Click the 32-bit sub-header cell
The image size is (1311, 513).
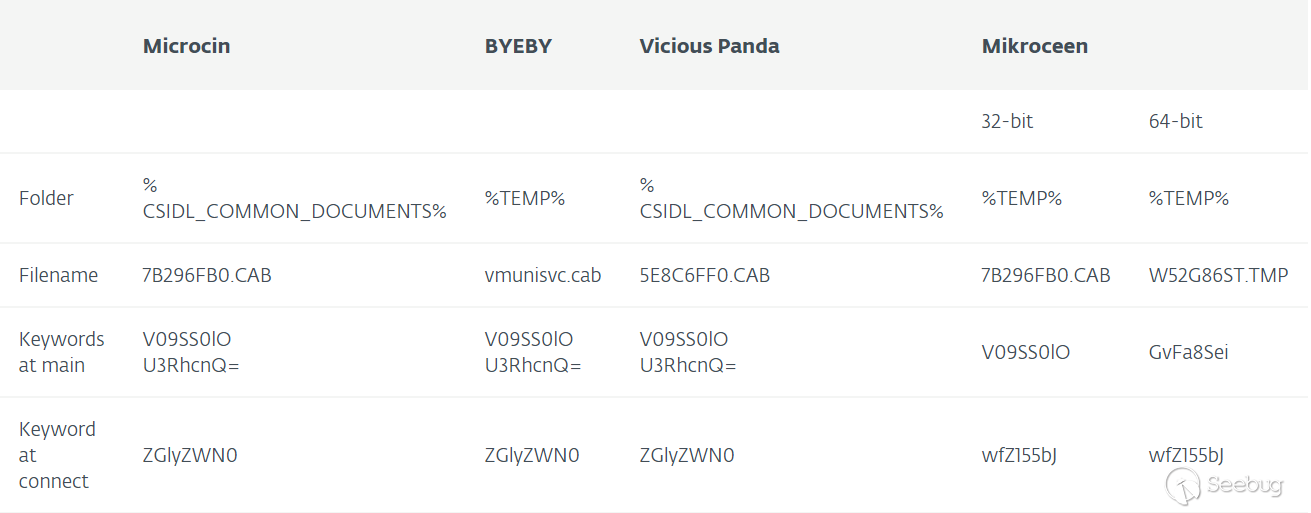coord(1007,121)
